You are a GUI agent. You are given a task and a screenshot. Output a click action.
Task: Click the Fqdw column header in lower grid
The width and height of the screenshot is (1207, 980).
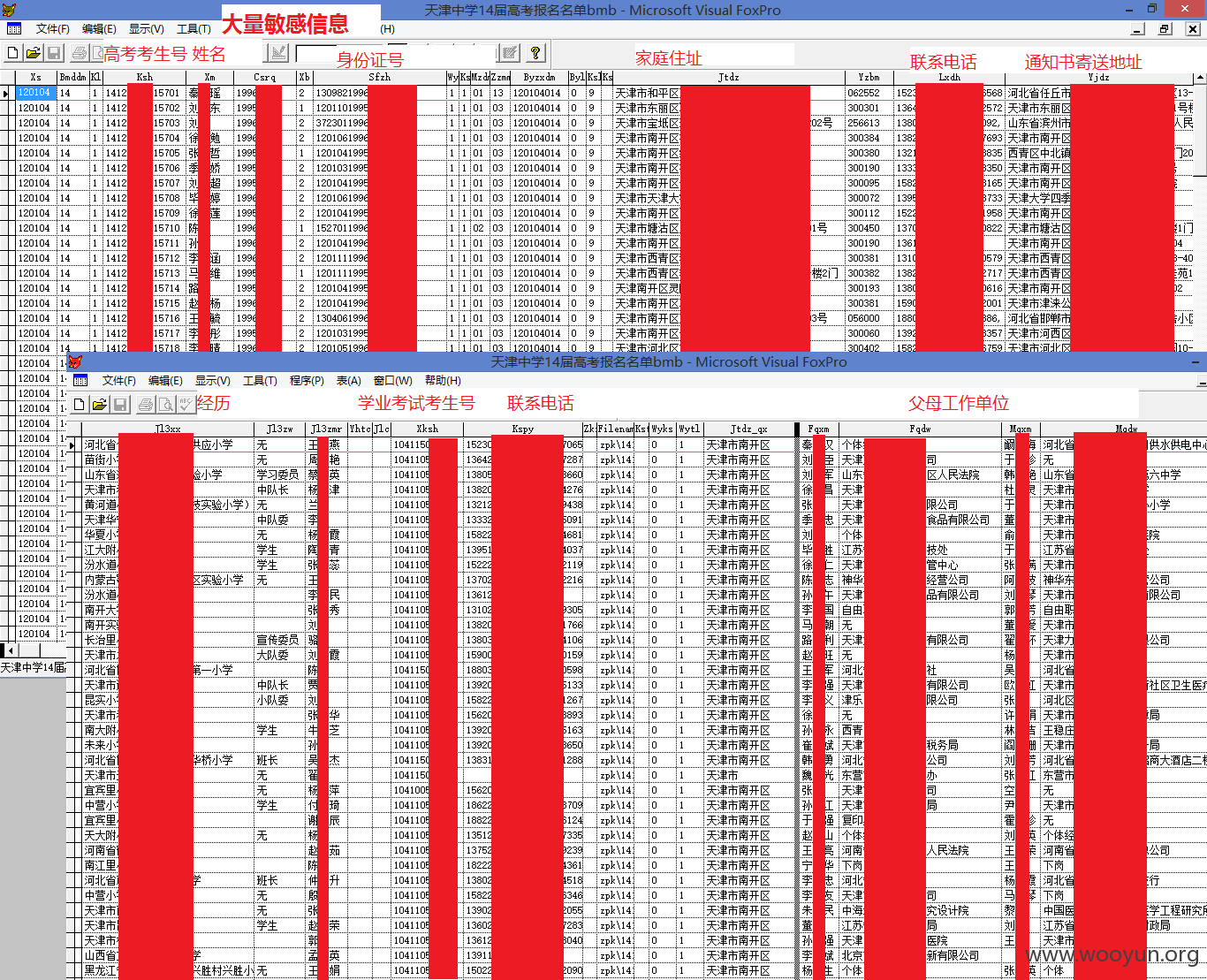[920, 429]
